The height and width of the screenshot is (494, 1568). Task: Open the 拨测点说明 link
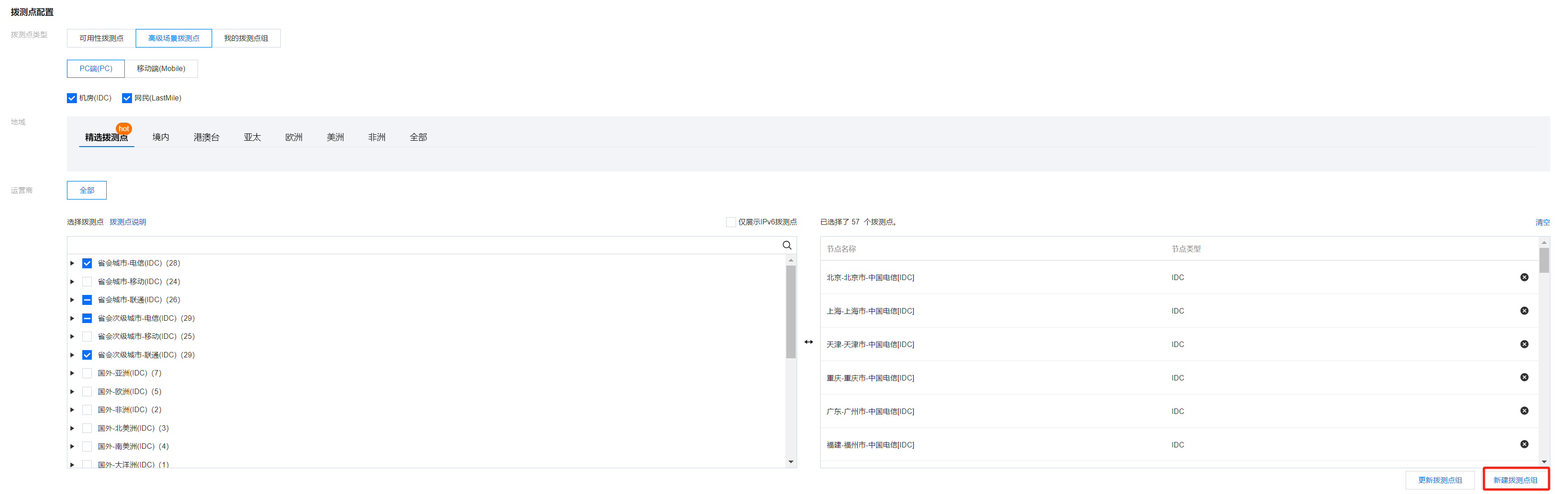tap(128, 222)
